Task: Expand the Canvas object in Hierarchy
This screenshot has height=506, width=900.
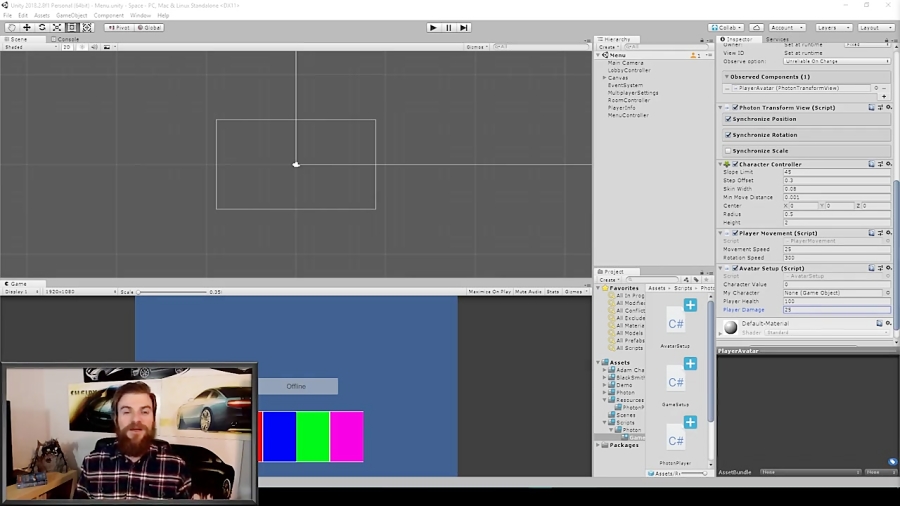Action: (x=604, y=77)
